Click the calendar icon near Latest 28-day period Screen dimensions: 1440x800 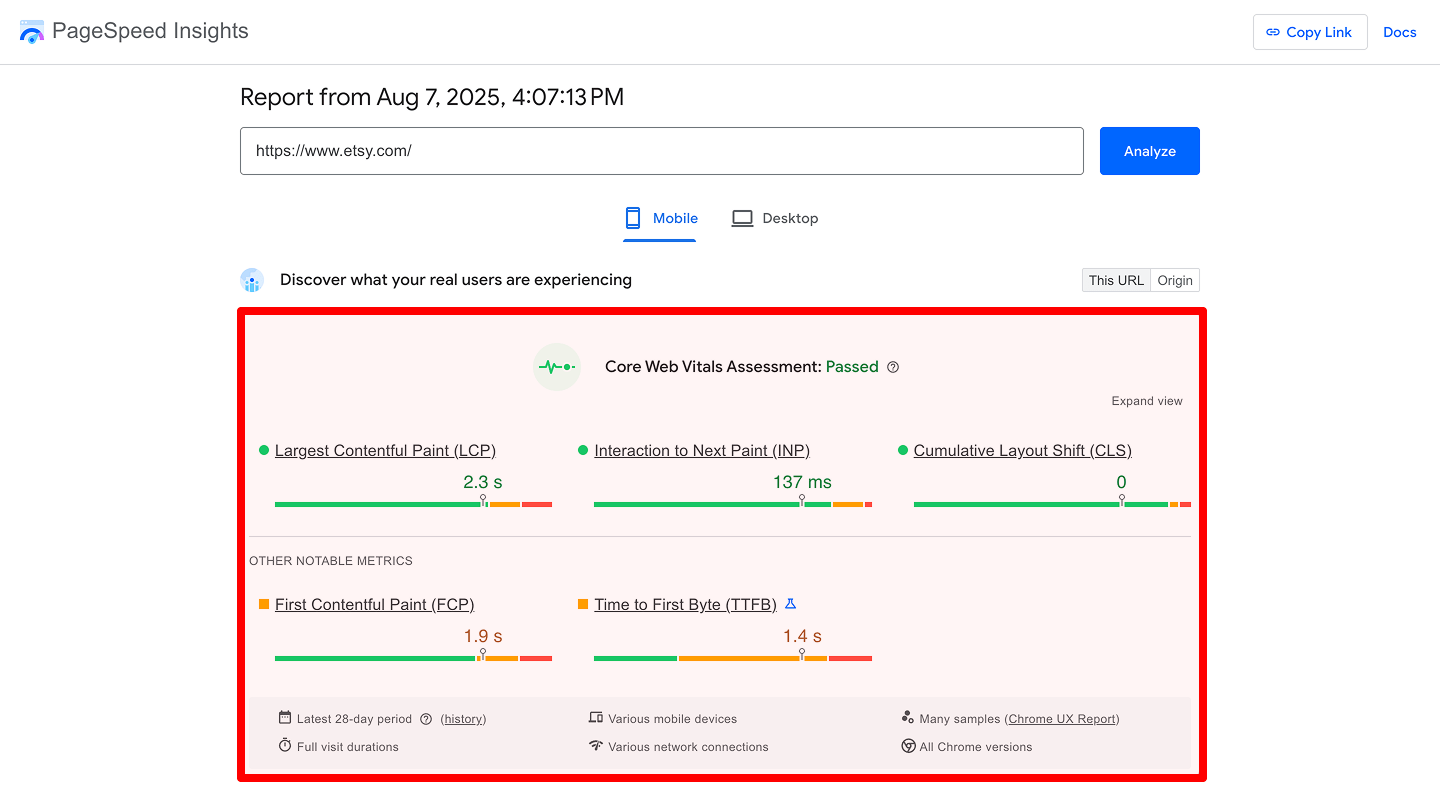285,718
